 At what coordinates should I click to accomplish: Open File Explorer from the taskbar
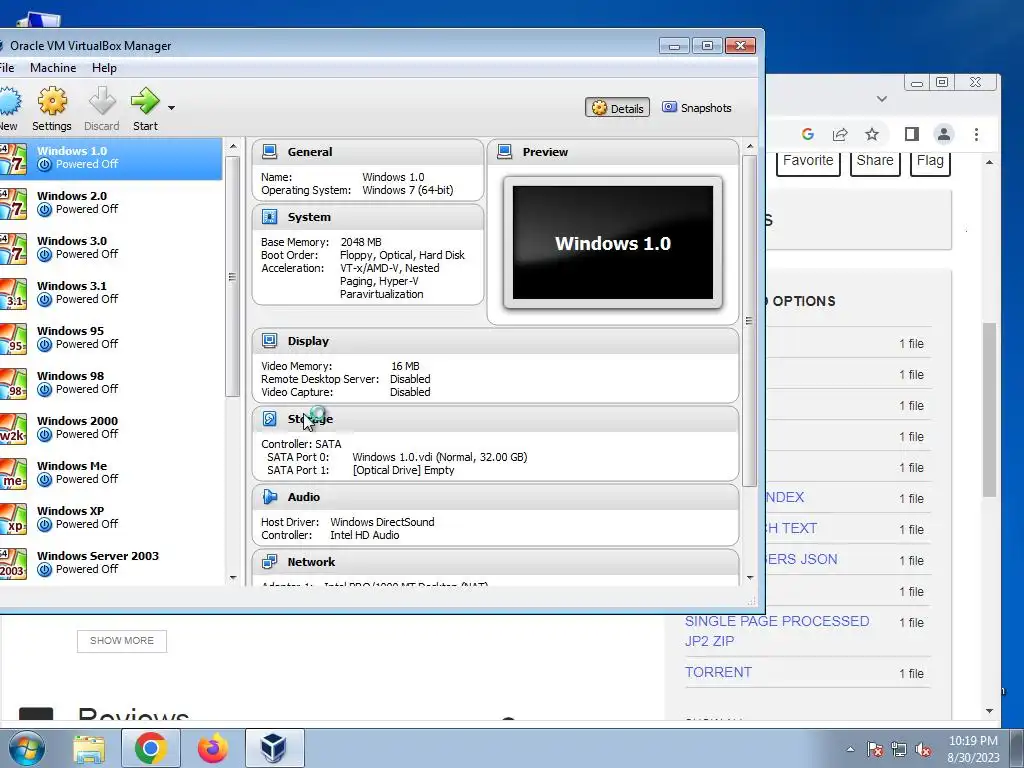click(x=89, y=749)
